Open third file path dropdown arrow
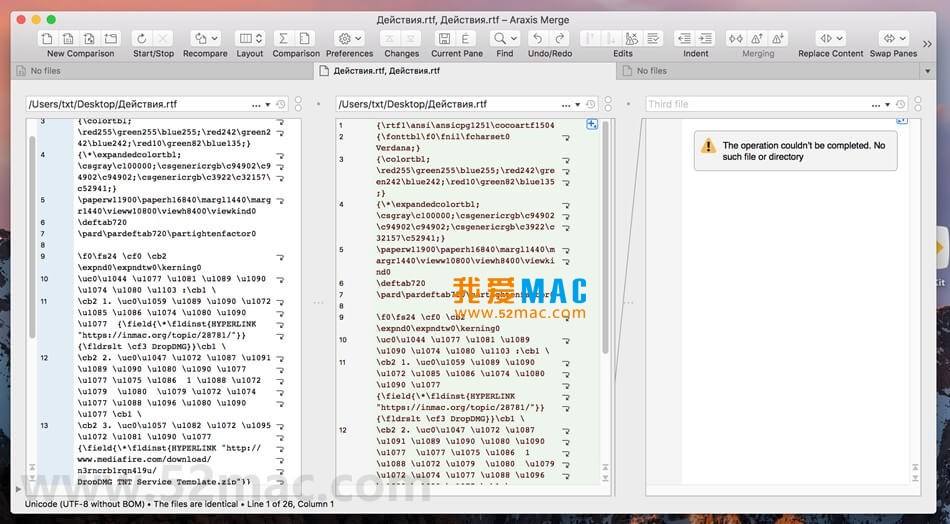The width and height of the screenshot is (950, 524). pyautogui.click(x=888, y=105)
